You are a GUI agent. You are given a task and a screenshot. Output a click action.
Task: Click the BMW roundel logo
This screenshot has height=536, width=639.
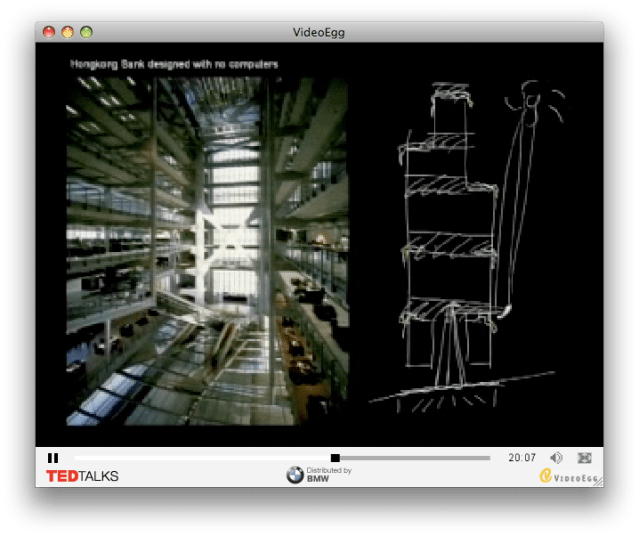coord(295,476)
